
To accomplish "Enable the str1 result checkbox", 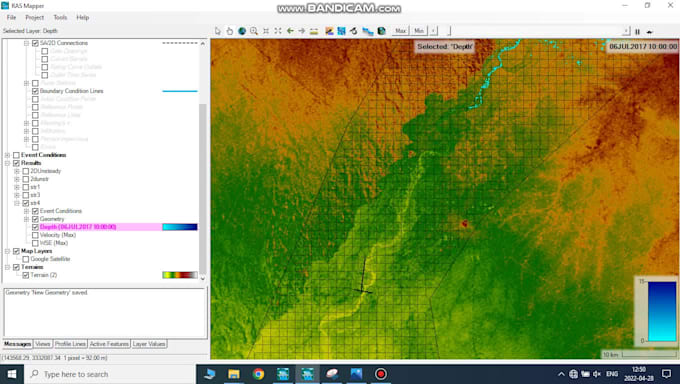I will pos(26,187).
